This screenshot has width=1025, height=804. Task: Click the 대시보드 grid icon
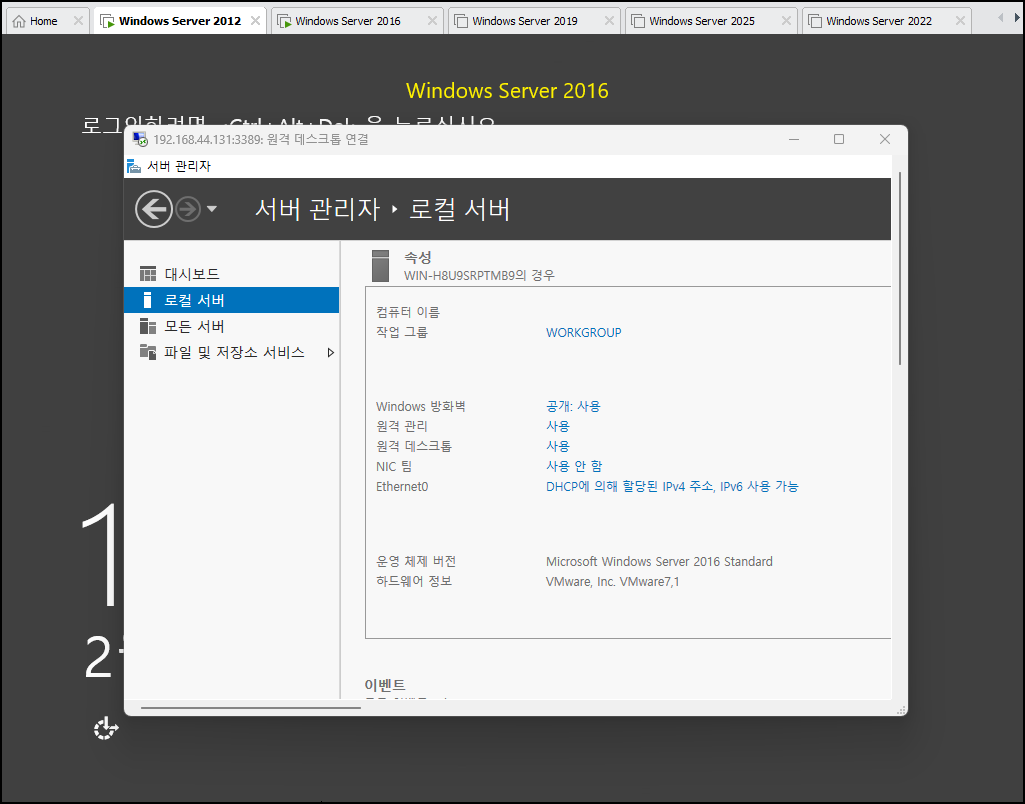[x=148, y=274]
